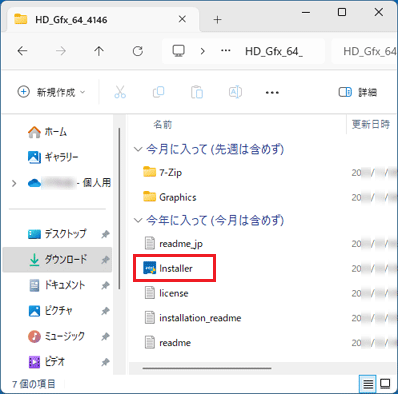Click the 7-Zip folder icon

coord(150,172)
